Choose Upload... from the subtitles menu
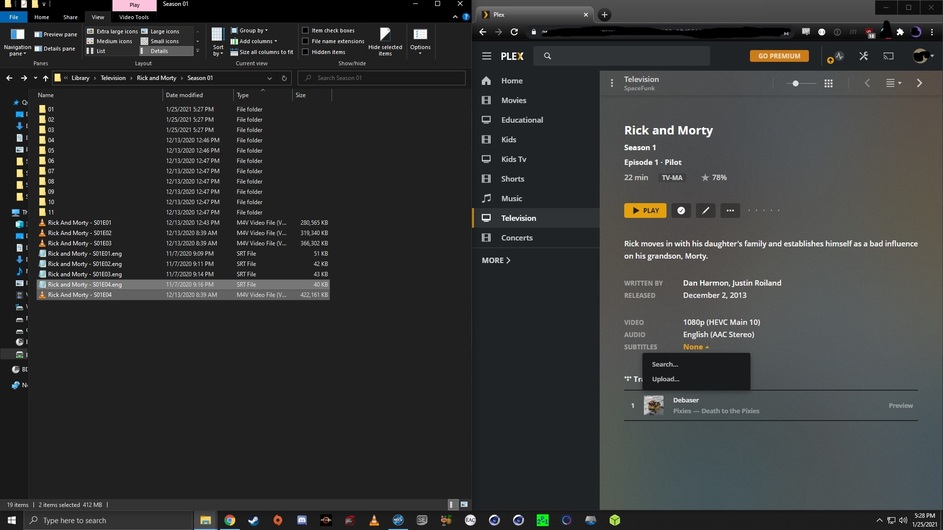 [x=666, y=379]
